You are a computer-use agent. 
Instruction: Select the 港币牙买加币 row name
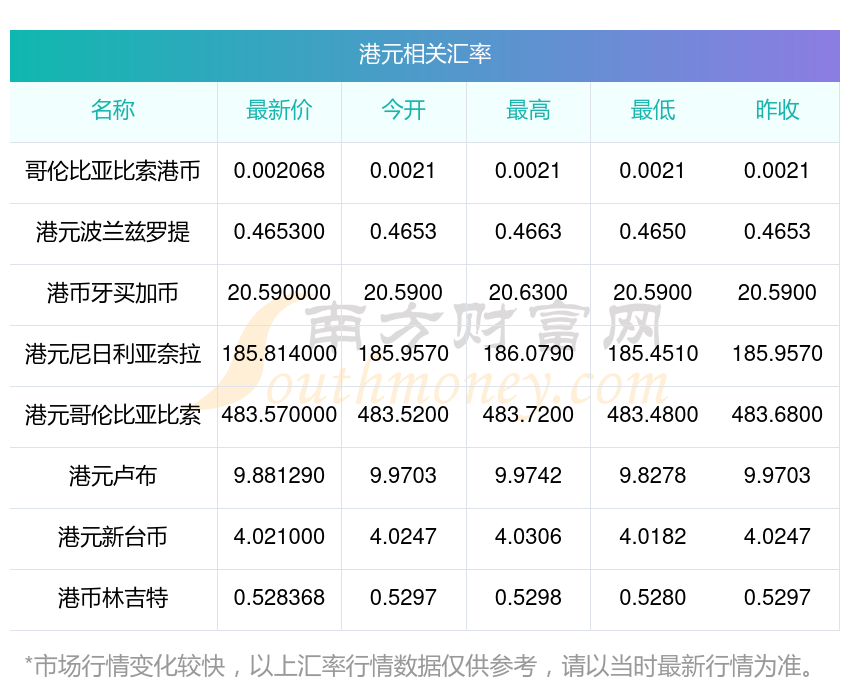(113, 293)
